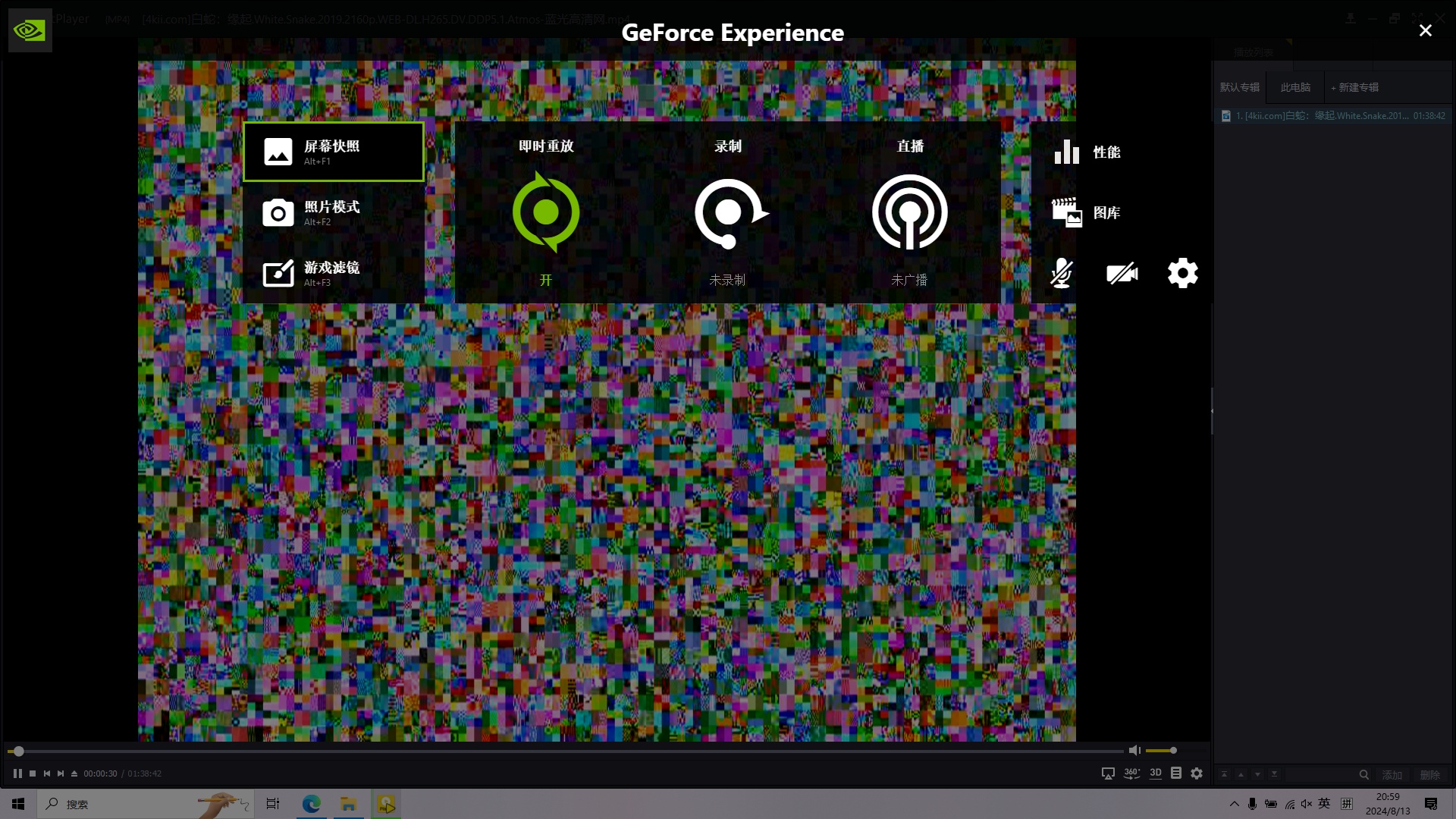Click the 添加 add button
The width and height of the screenshot is (1456, 819).
[1392, 774]
